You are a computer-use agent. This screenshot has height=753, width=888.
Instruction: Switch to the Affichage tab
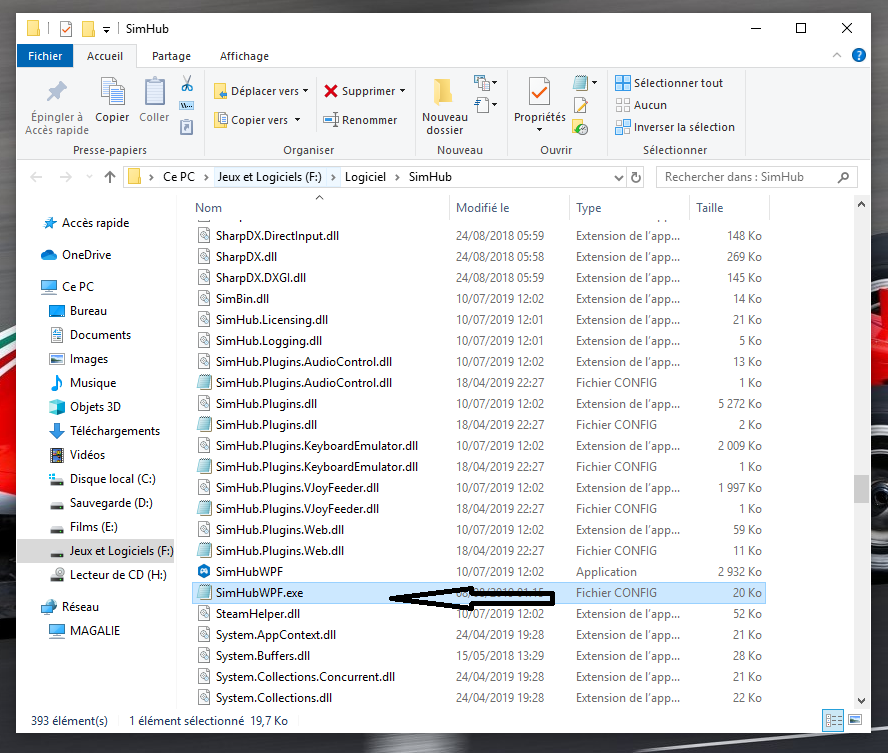pyautogui.click(x=244, y=55)
